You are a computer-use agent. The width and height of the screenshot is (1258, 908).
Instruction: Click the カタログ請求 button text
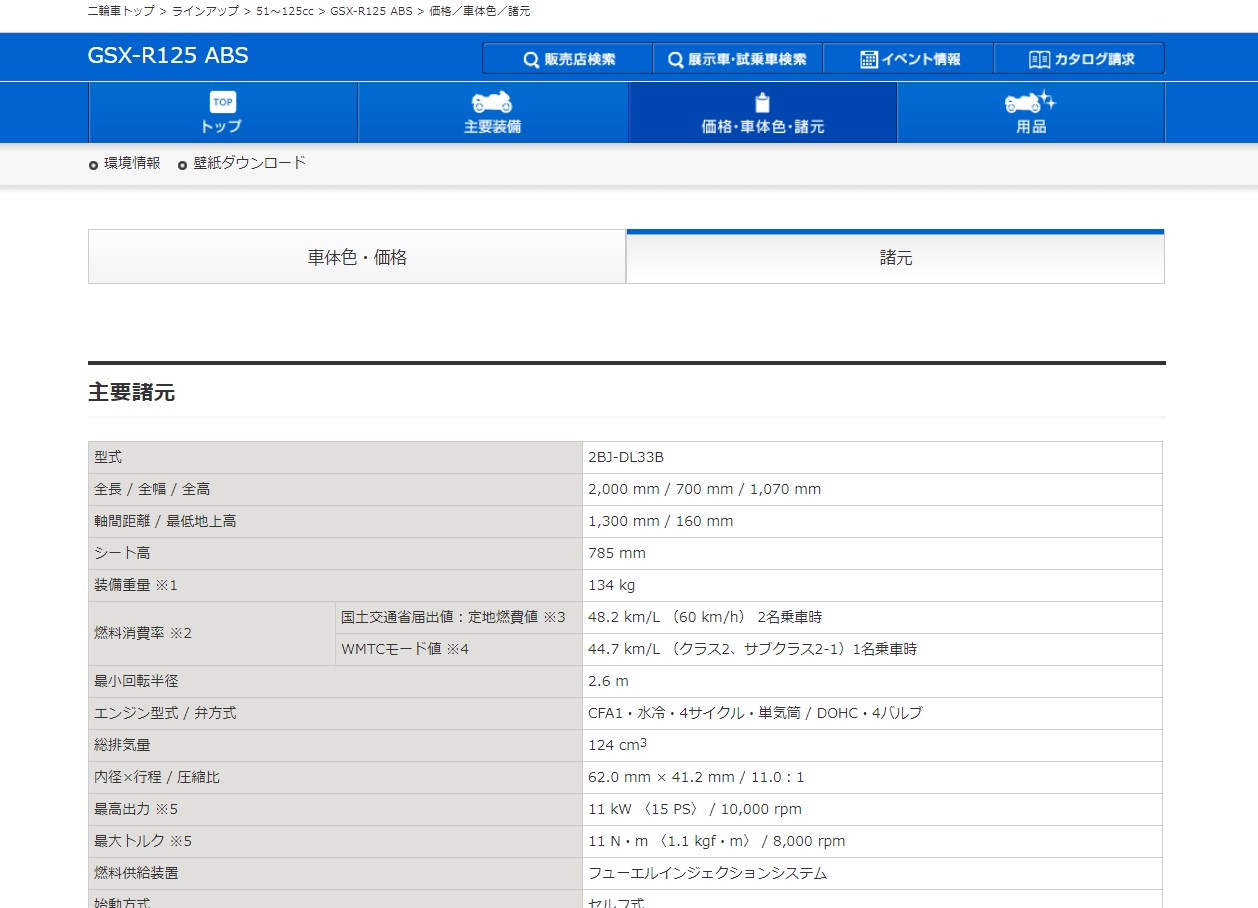(1094, 59)
